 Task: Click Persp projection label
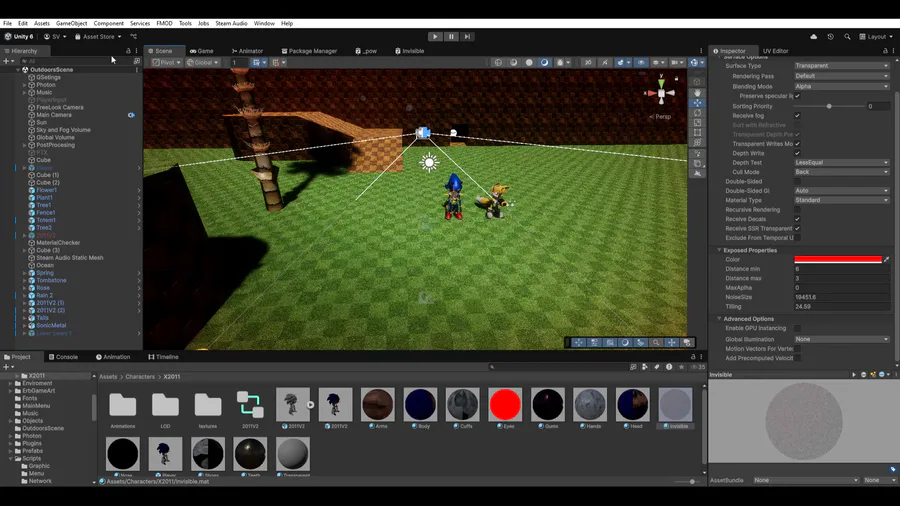point(663,116)
